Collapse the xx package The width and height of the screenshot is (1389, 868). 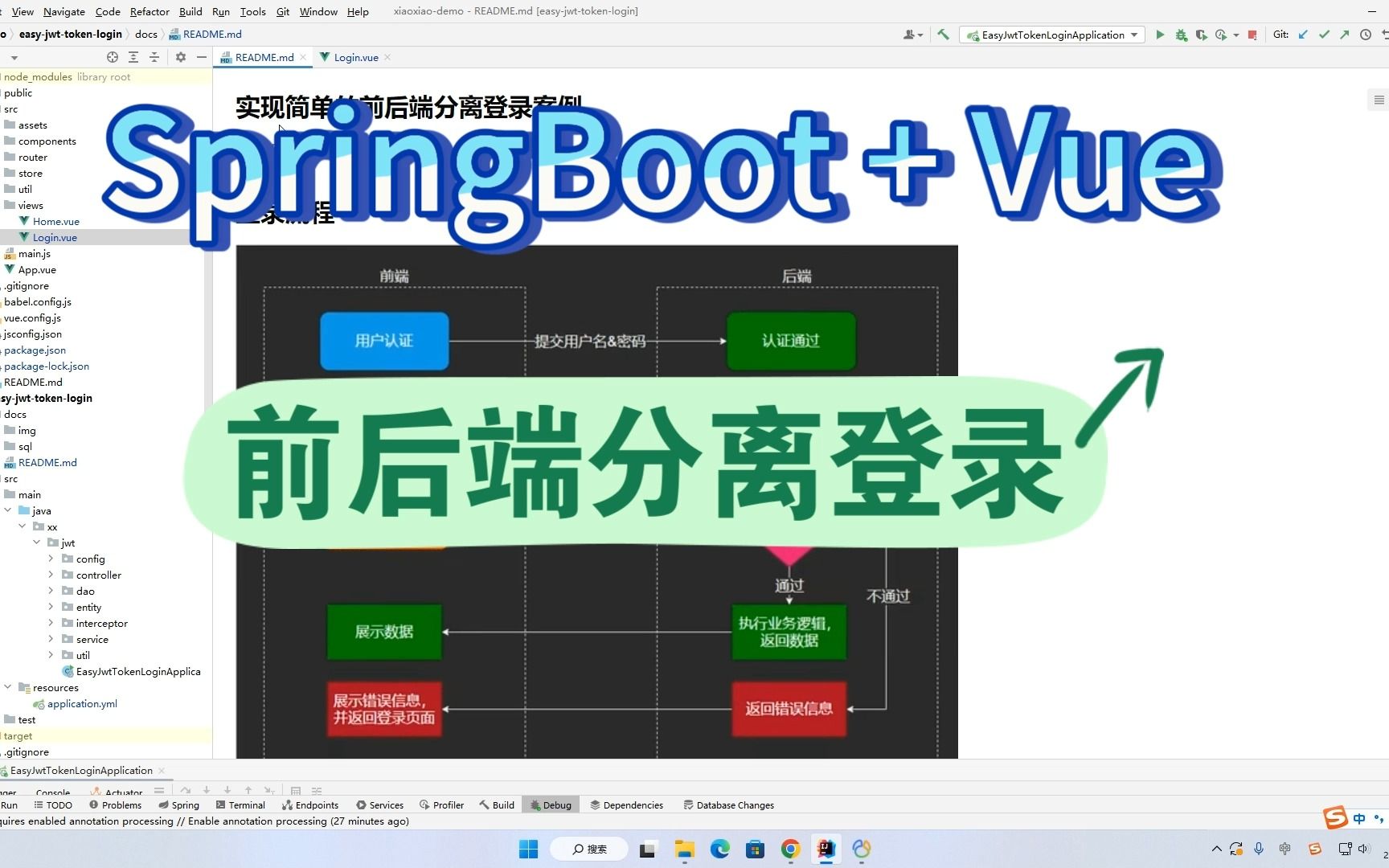23,526
